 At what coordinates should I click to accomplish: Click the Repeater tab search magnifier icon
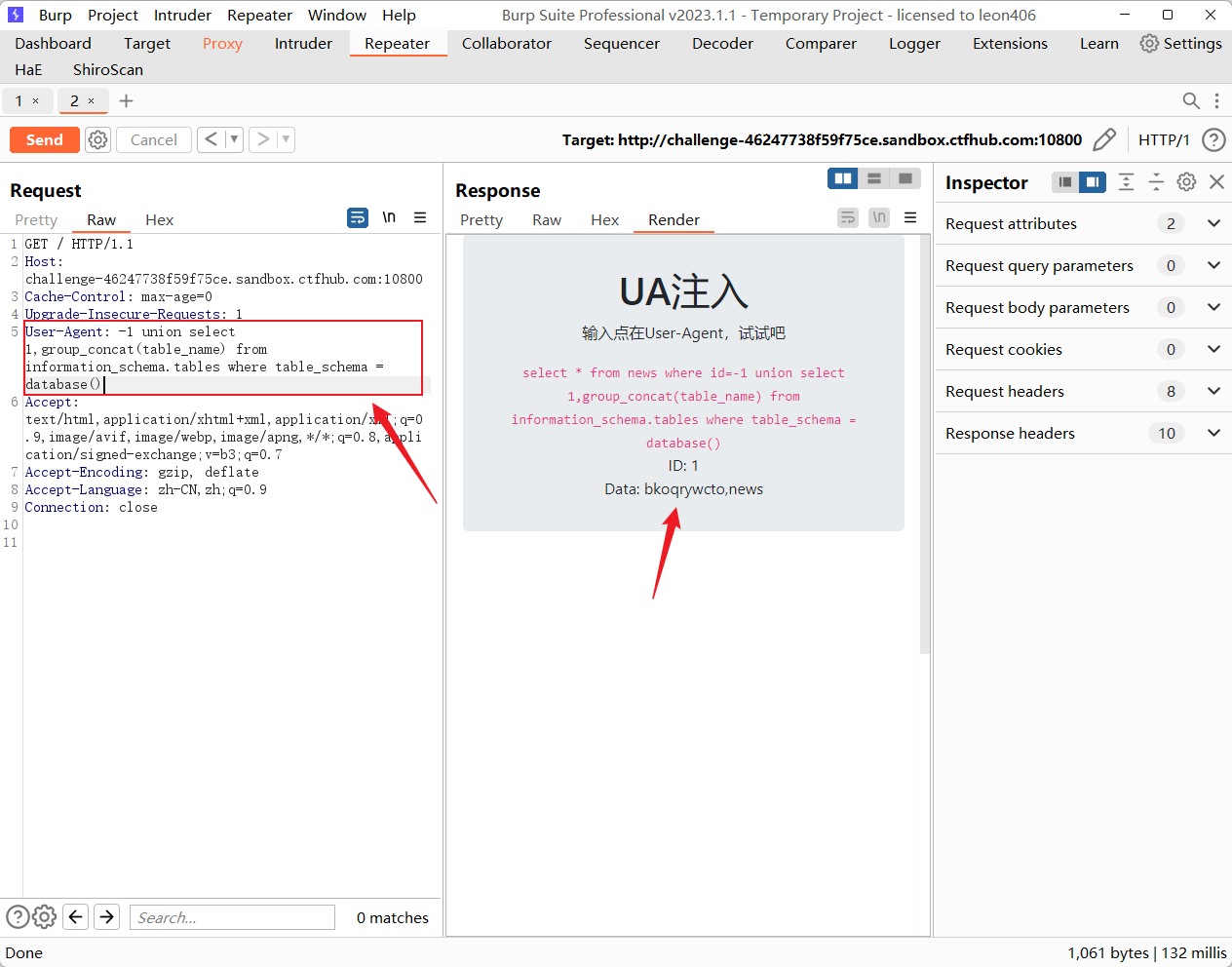pos(1191,100)
